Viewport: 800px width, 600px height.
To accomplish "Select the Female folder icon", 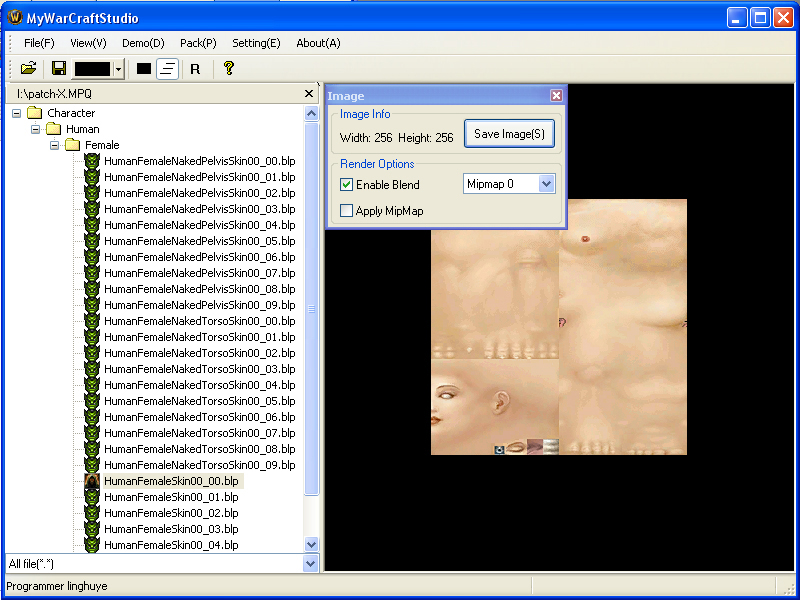I will [x=72, y=145].
